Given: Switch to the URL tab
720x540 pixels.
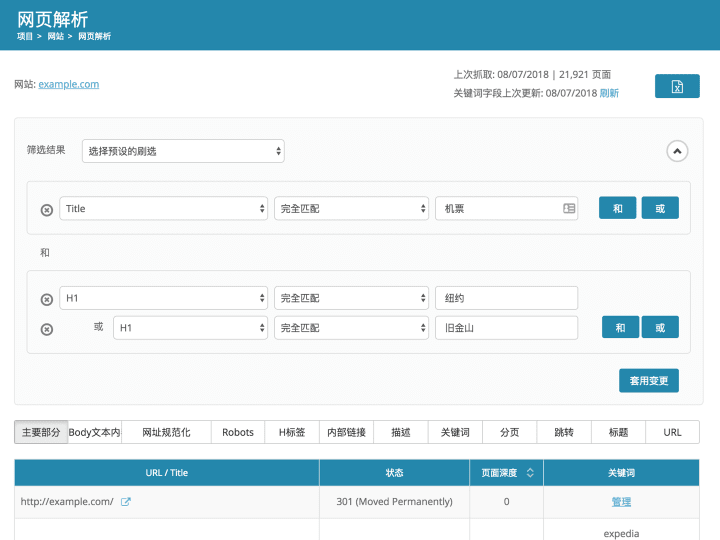Looking at the screenshot, I should (672, 432).
